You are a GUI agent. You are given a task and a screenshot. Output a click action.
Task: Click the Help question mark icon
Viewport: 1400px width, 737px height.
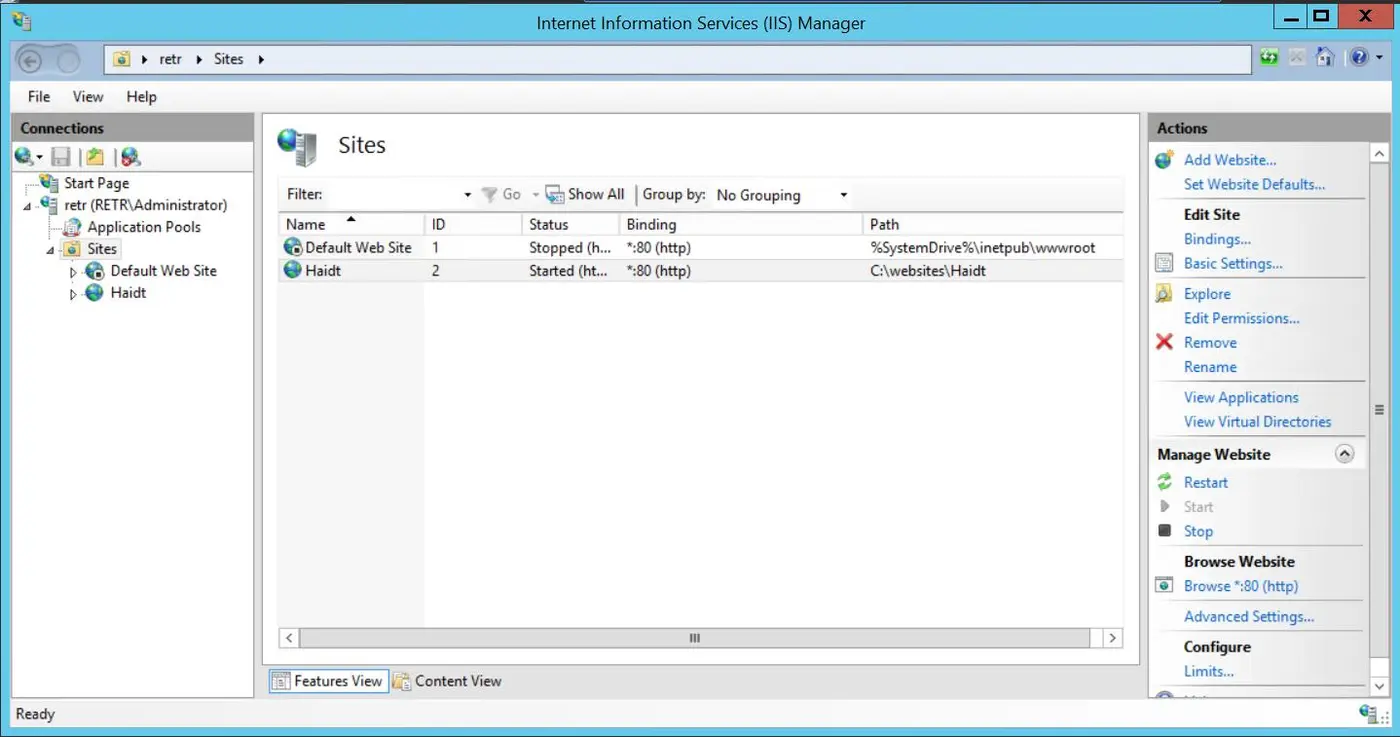pyautogui.click(x=1358, y=58)
